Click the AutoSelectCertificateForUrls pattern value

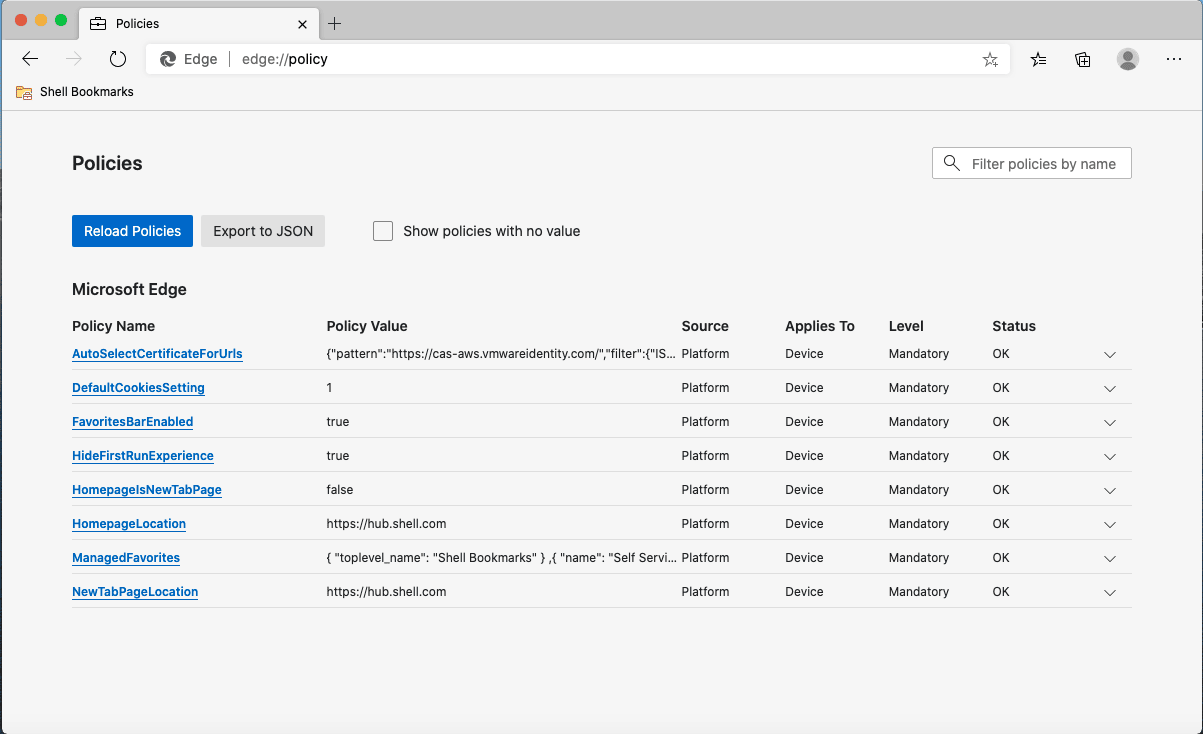[501, 354]
